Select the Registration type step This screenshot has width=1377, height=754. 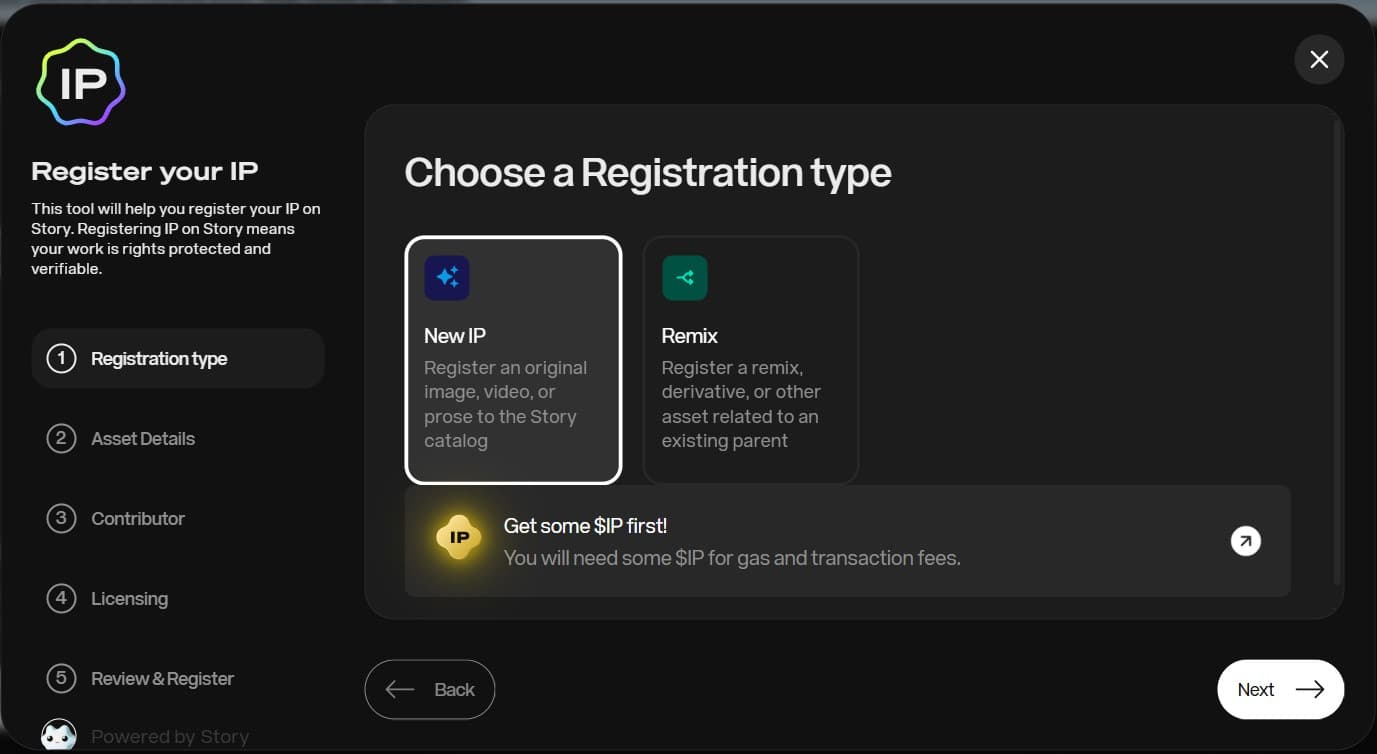tap(159, 358)
